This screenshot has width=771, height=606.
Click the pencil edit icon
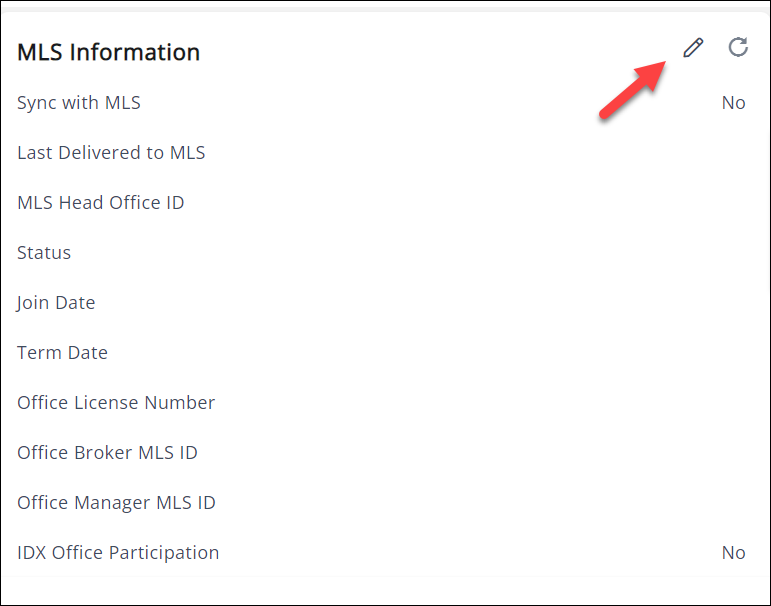(x=693, y=48)
